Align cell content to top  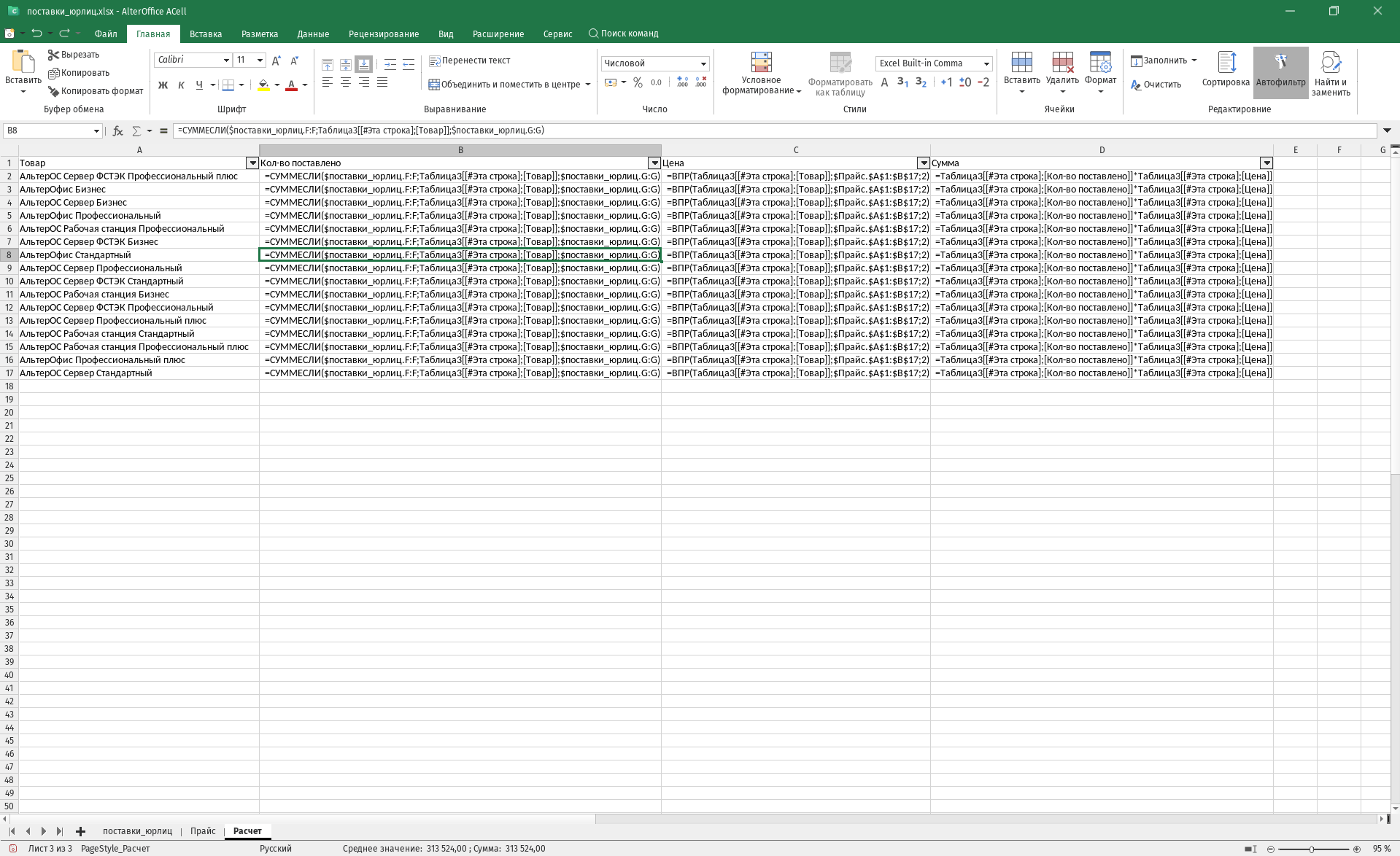(x=328, y=64)
